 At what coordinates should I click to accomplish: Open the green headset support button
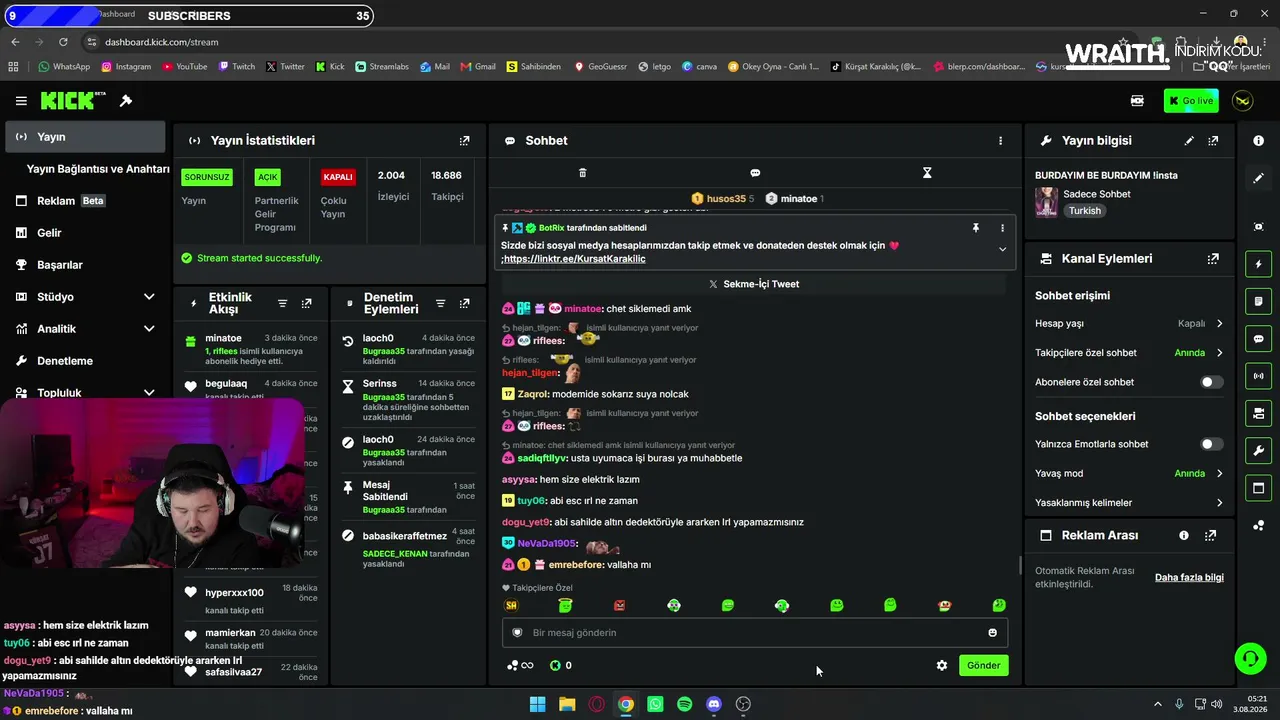(1250, 658)
